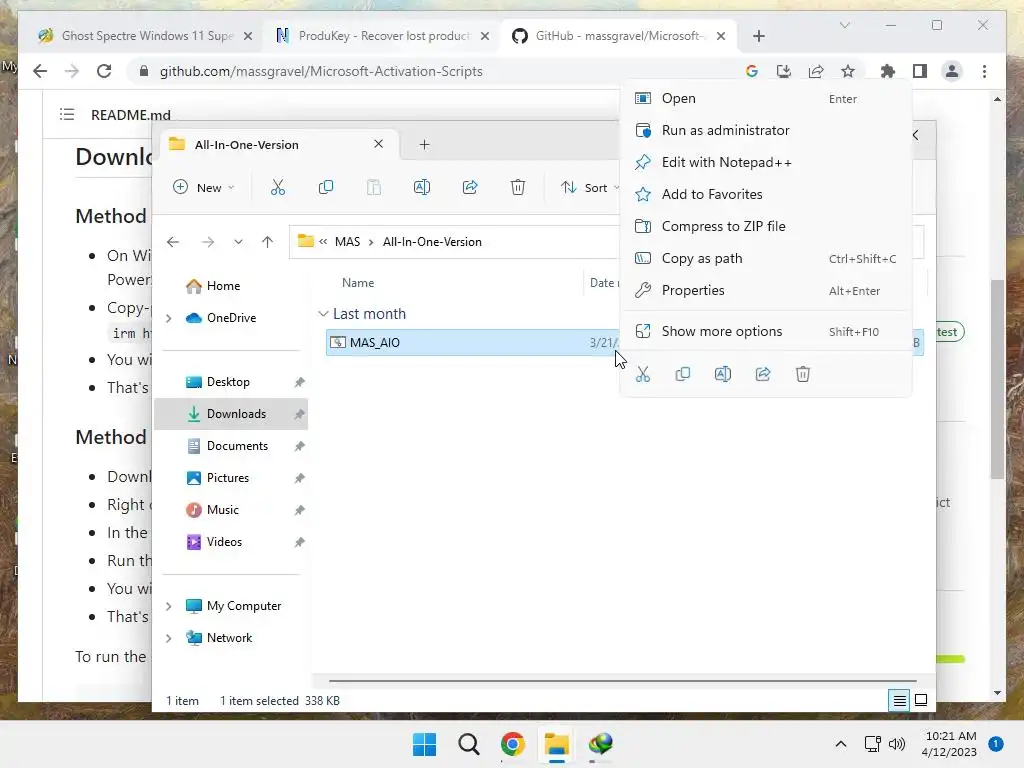Show hidden system tray icons
Screen dimensions: 1024x768
[x=841, y=744]
